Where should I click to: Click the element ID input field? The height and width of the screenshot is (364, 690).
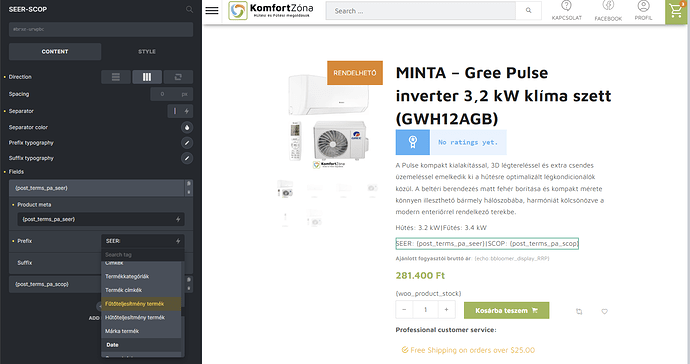point(101,29)
